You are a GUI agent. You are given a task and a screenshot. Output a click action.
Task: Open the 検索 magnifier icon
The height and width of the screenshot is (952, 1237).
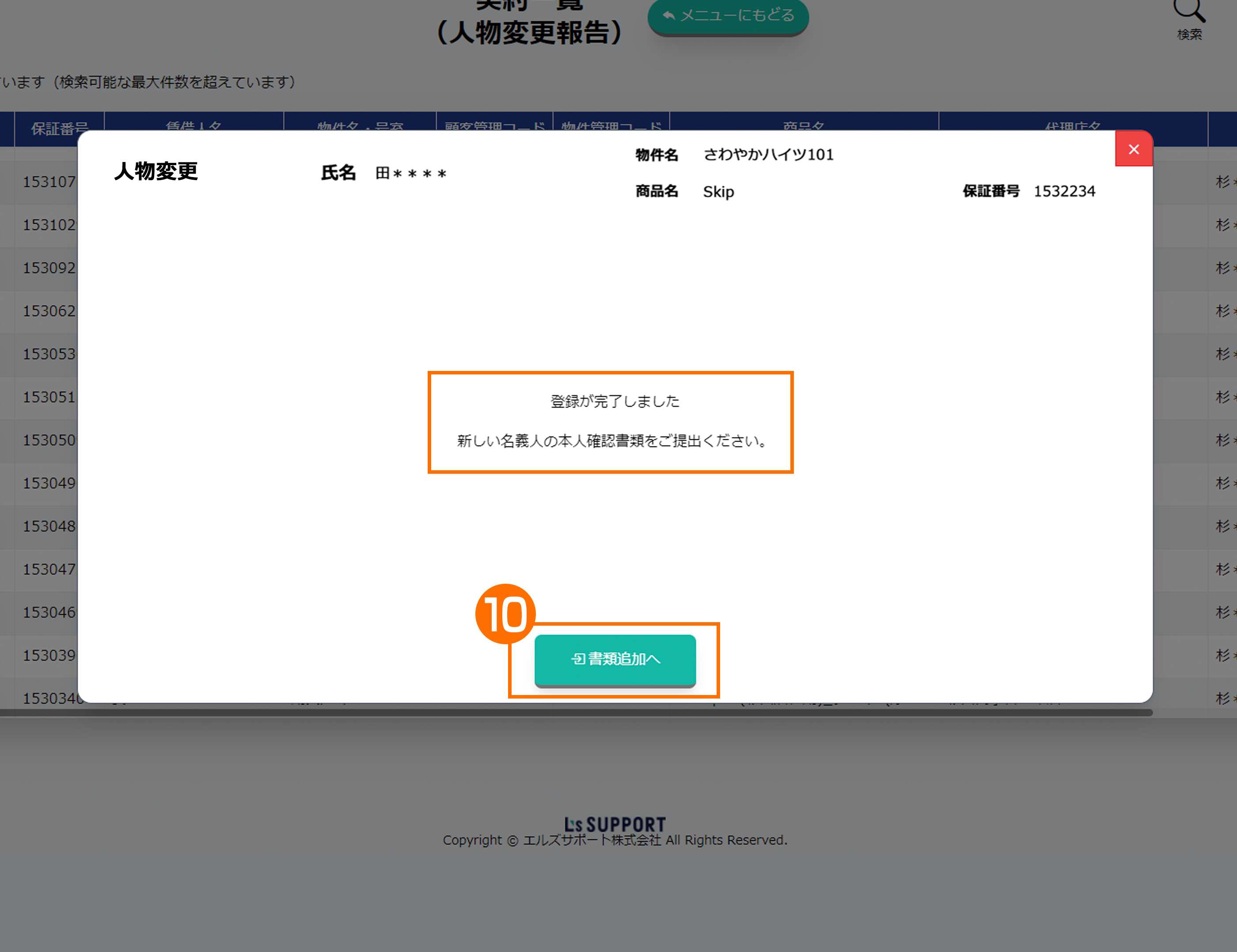click(x=1188, y=12)
